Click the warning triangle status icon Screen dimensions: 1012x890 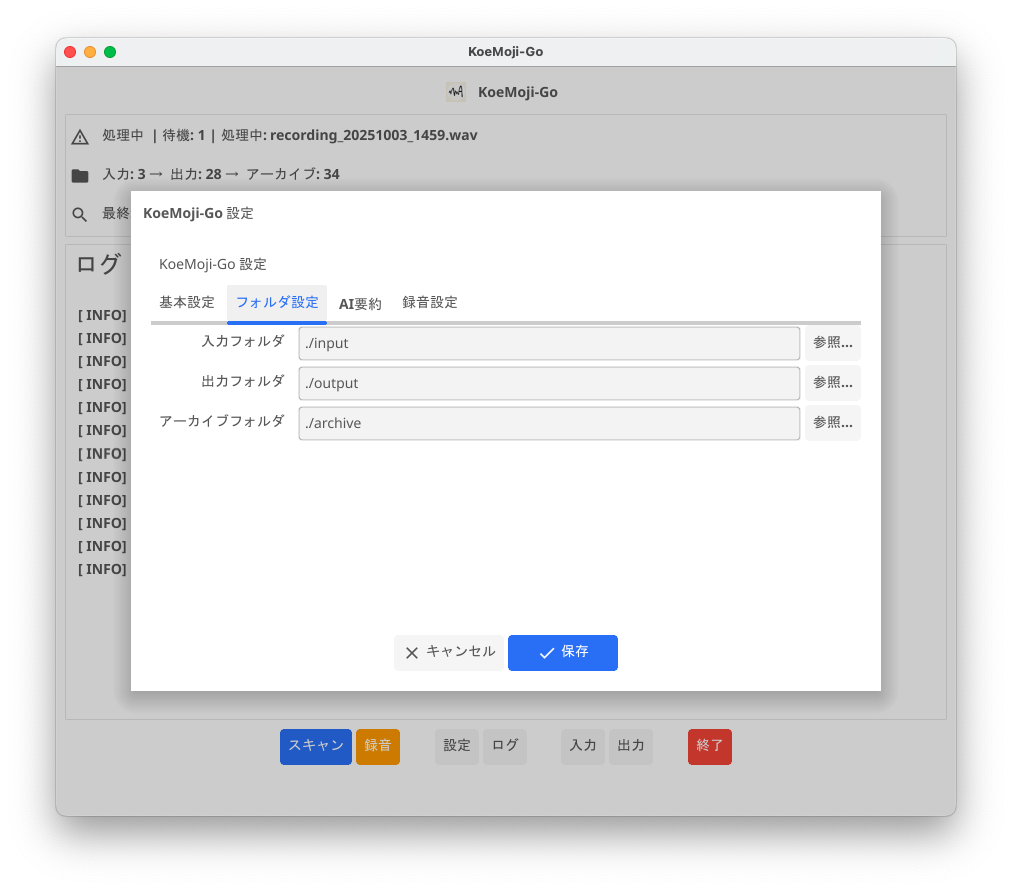(x=80, y=137)
